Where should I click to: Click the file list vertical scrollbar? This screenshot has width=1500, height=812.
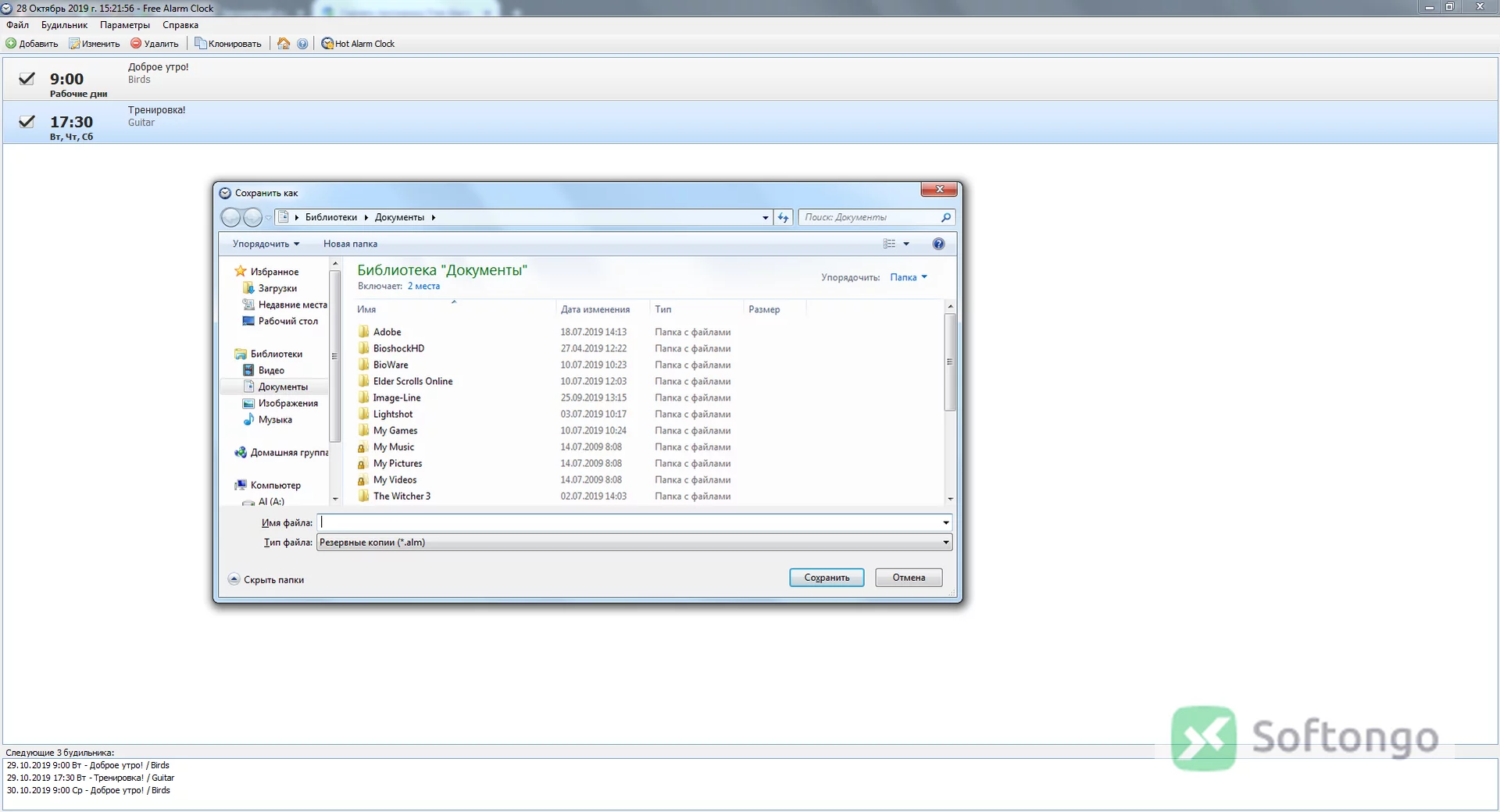[950, 402]
